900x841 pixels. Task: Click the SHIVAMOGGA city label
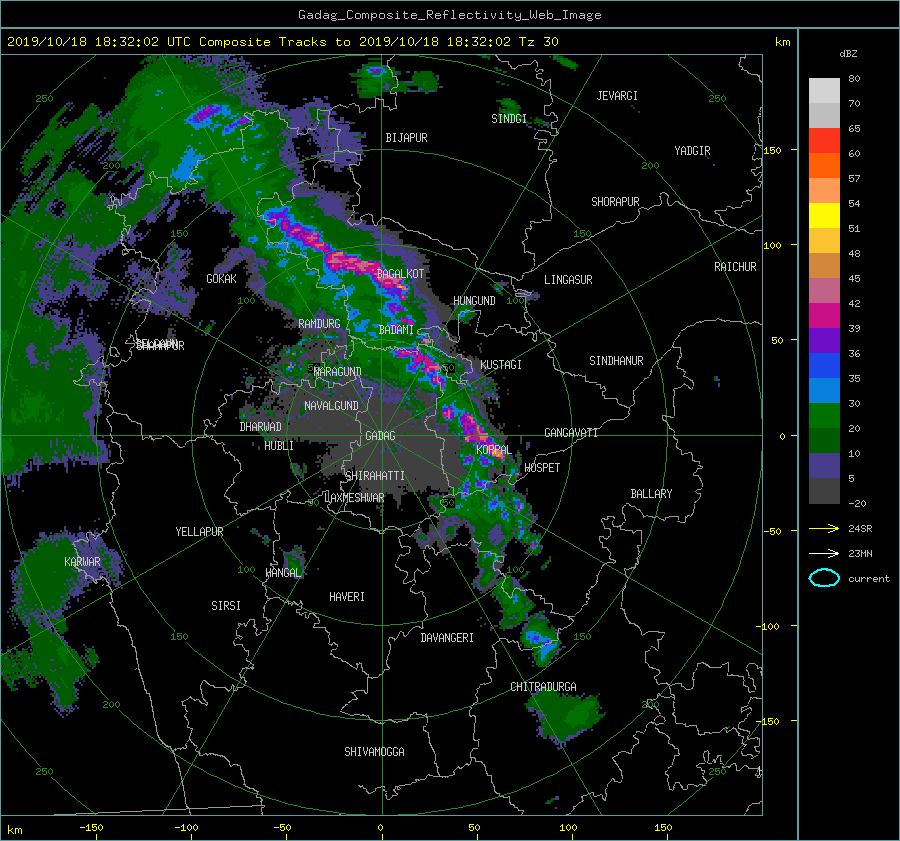[x=374, y=751]
